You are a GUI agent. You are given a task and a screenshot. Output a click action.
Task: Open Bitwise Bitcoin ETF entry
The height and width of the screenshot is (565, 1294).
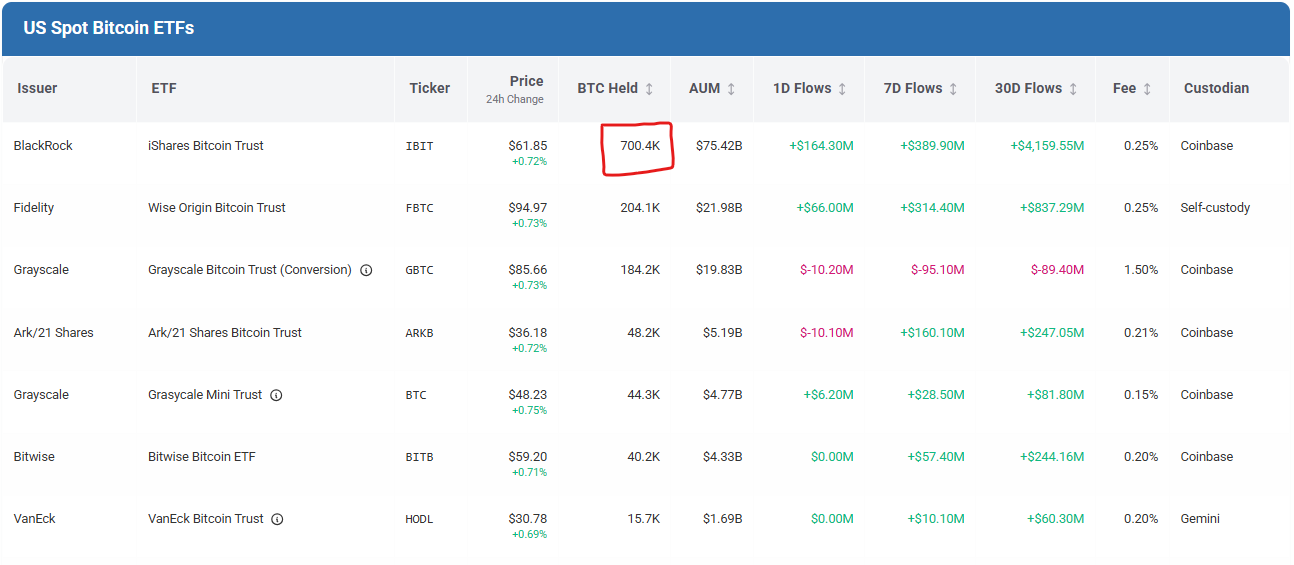(202, 457)
